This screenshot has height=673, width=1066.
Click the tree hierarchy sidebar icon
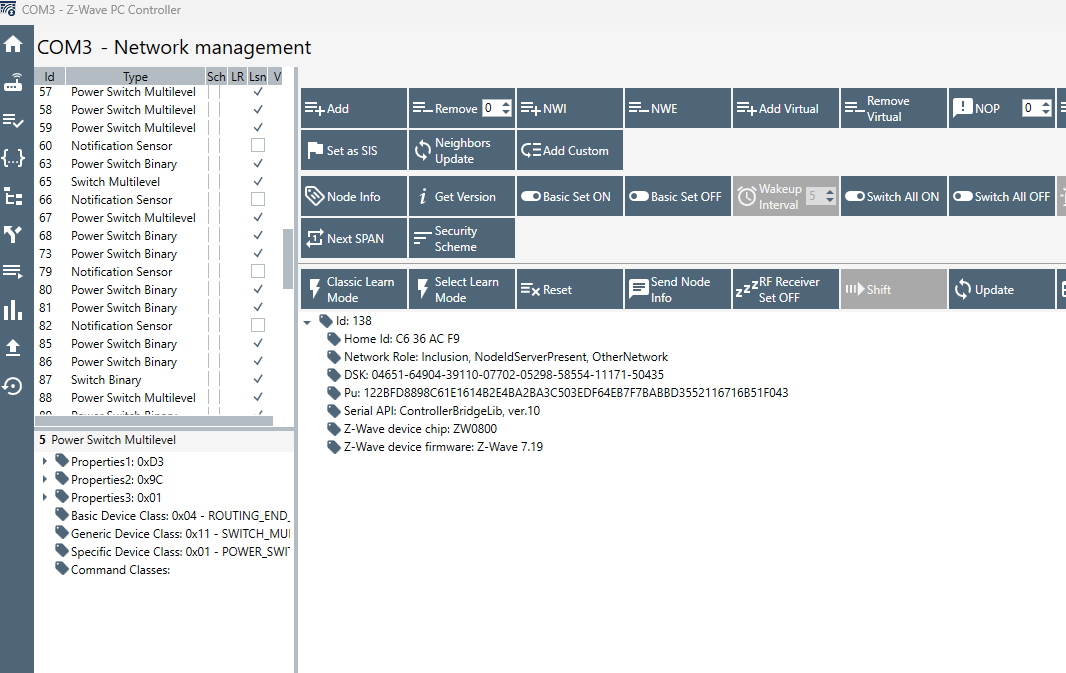point(13,197)
